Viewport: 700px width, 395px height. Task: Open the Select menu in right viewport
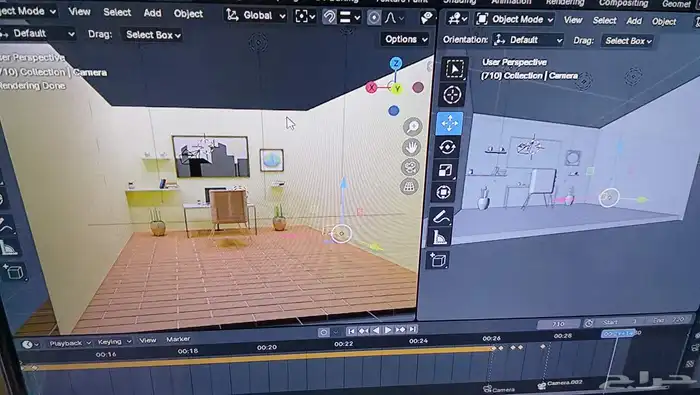(x=604, y=21)
